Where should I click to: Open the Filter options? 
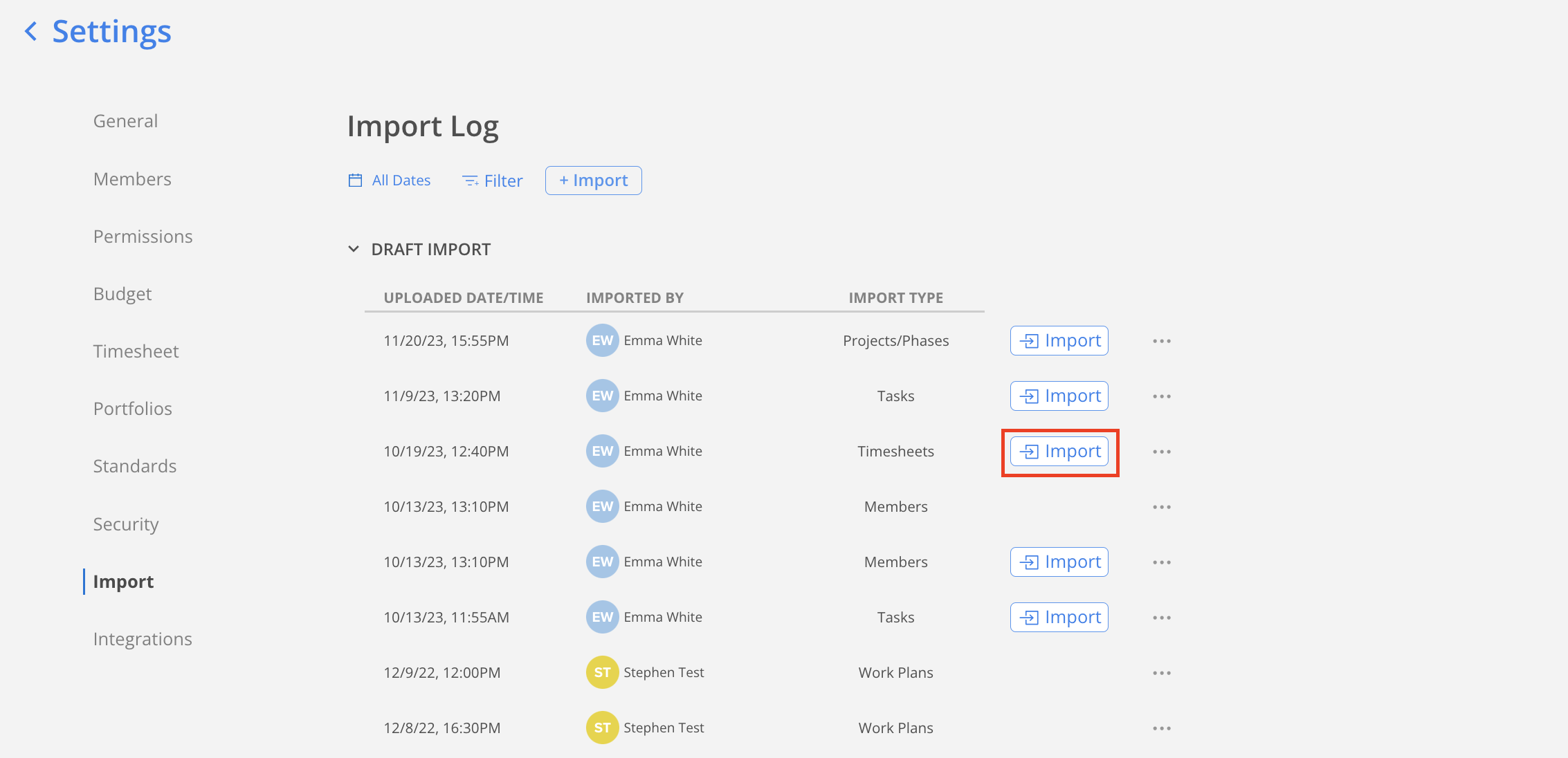pyautogui.click(x=492, y=181)
